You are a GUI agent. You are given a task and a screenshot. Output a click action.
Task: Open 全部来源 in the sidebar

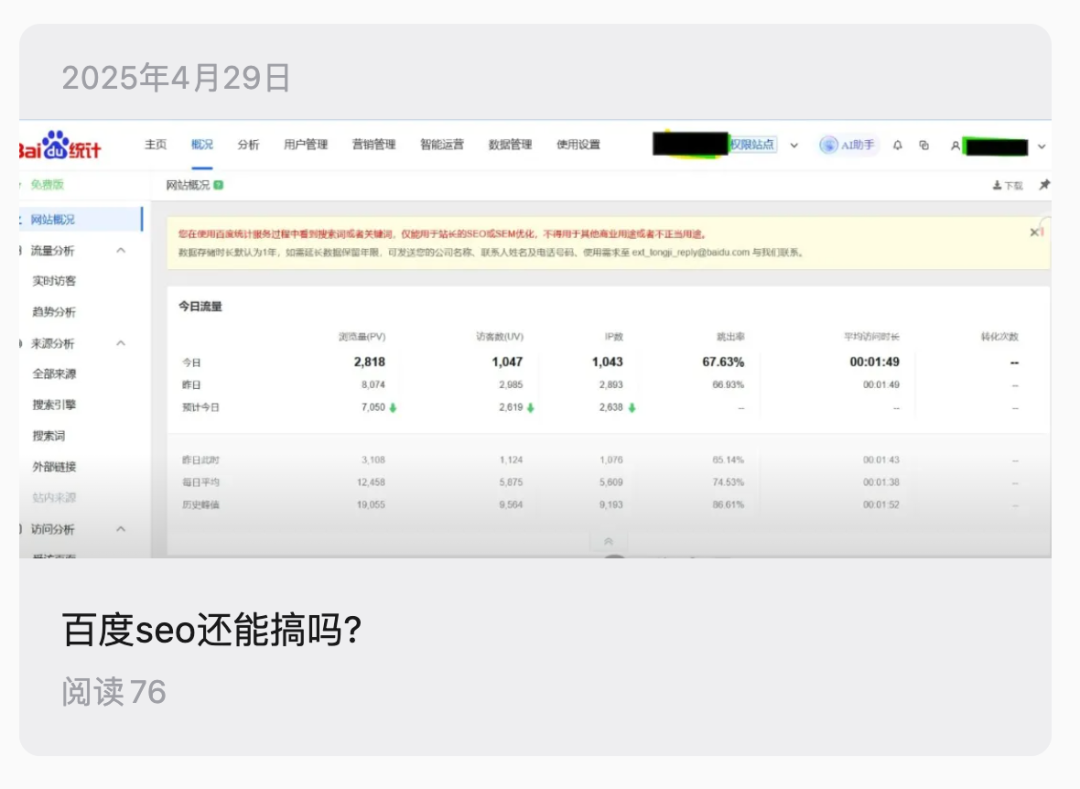point(54,374)
